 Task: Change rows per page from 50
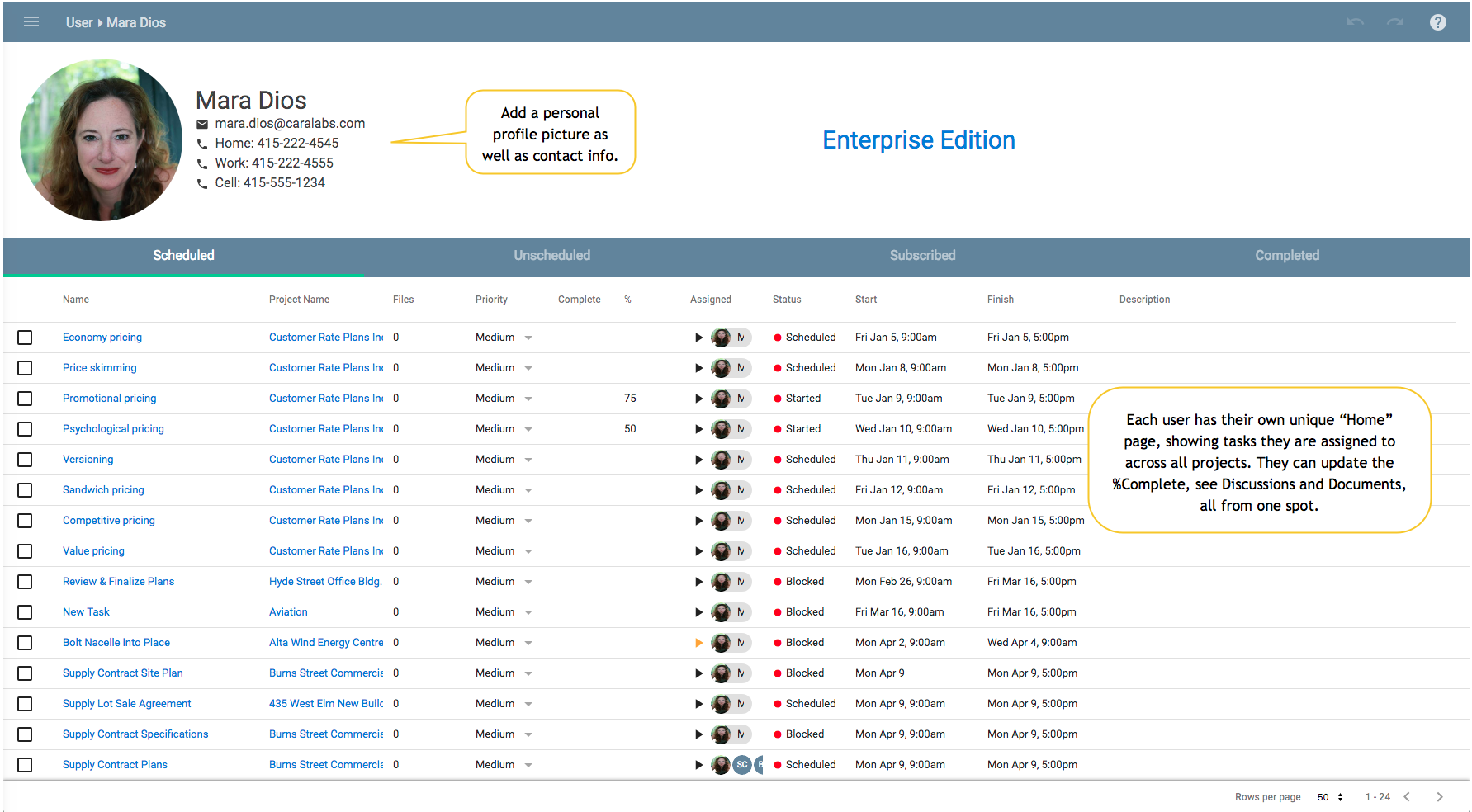pyautogui.click(x=1329, y=797)
